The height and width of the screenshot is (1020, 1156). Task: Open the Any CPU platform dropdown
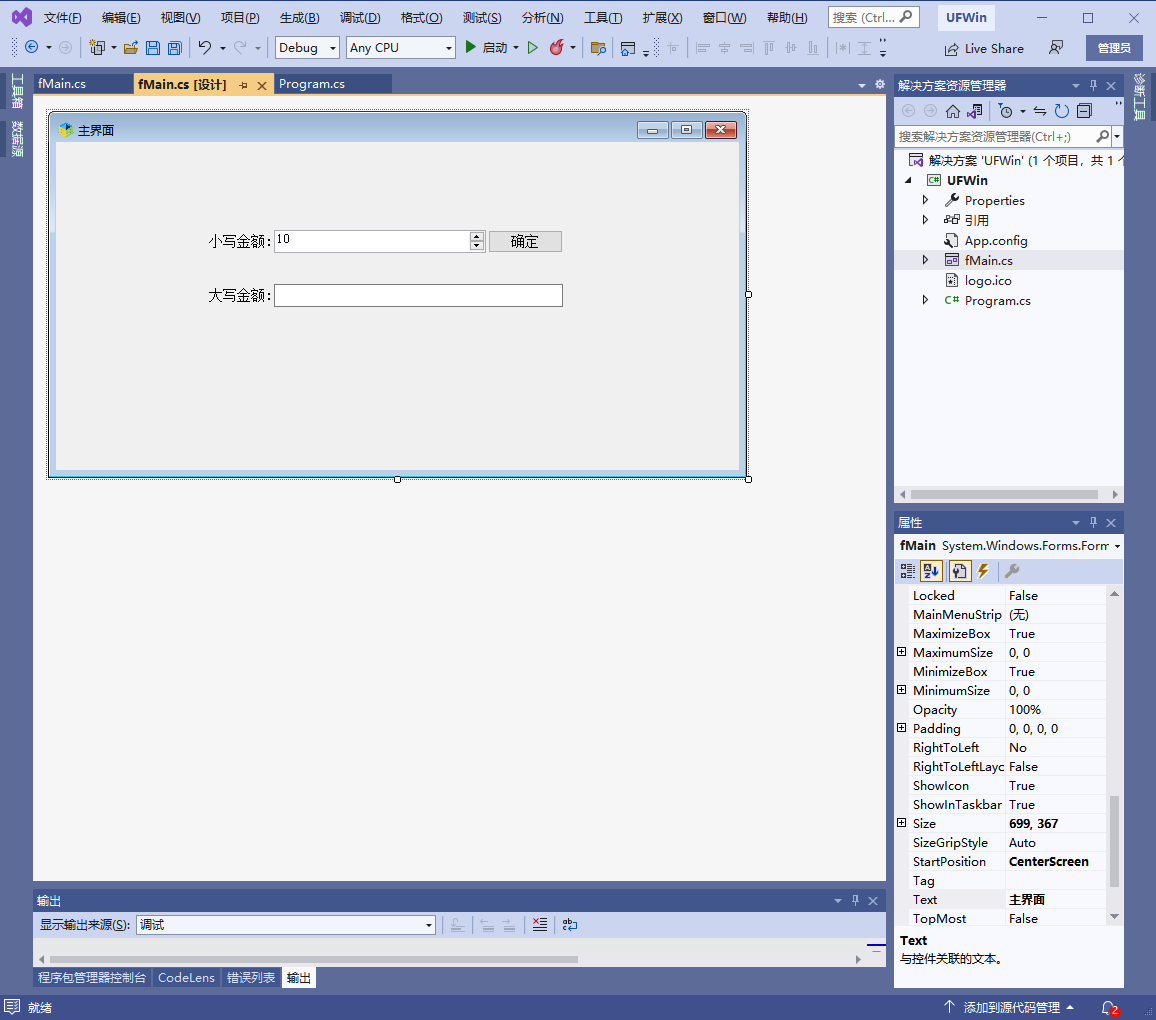pyautogui.click(x=400, y=48)
